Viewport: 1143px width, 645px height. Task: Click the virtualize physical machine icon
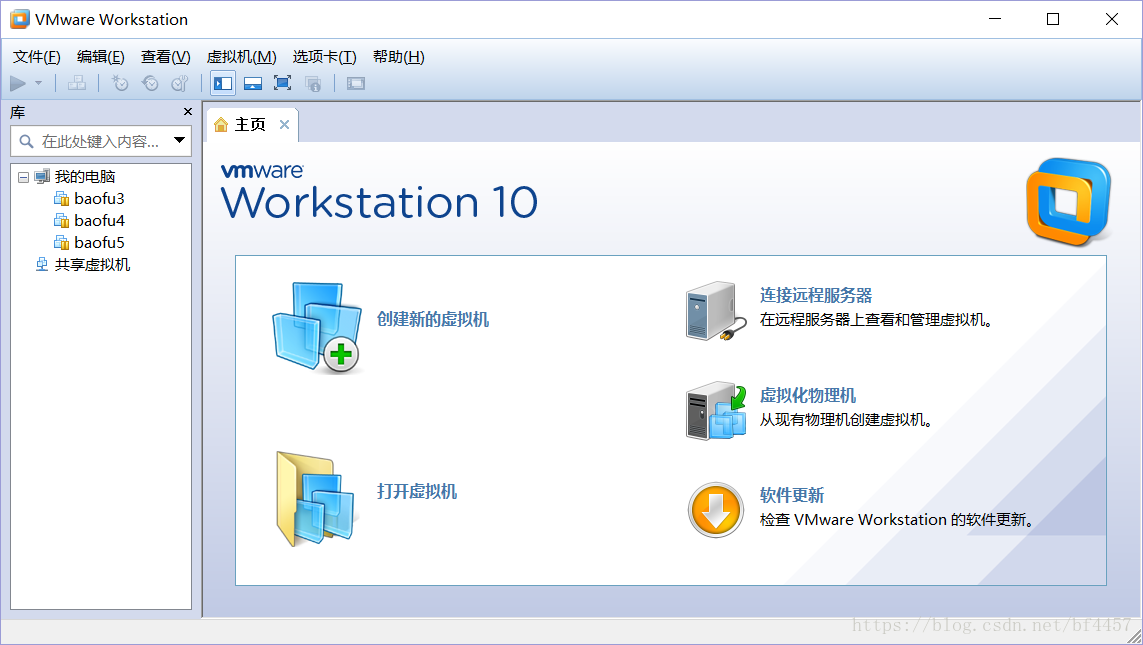[715, 411]
